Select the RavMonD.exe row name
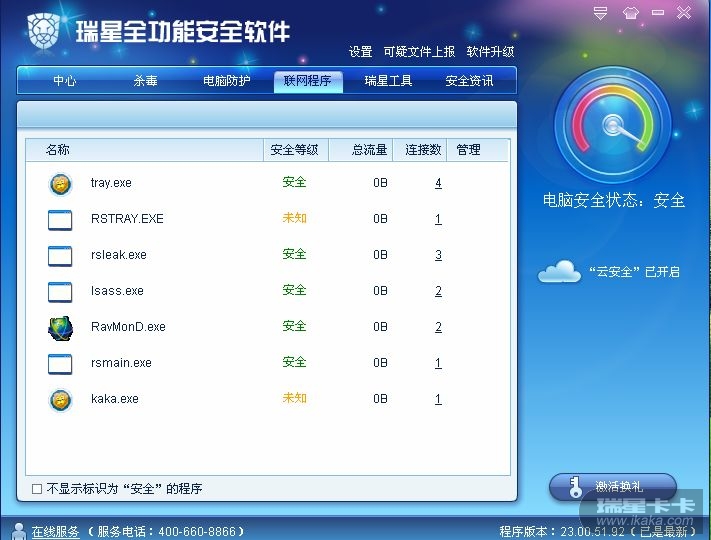 tap(128, 327)
